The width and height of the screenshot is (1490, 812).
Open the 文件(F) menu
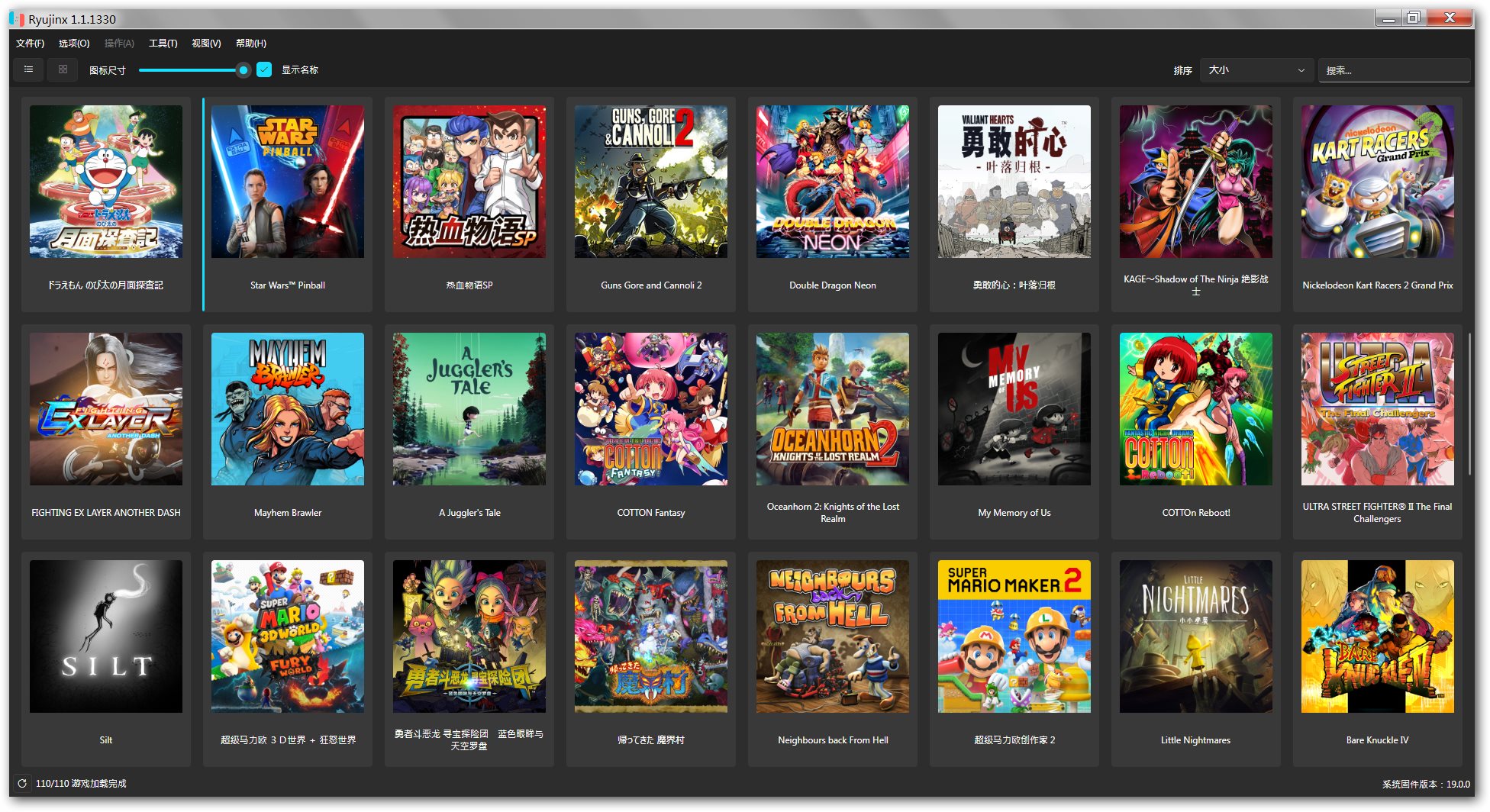coord(30,43)
